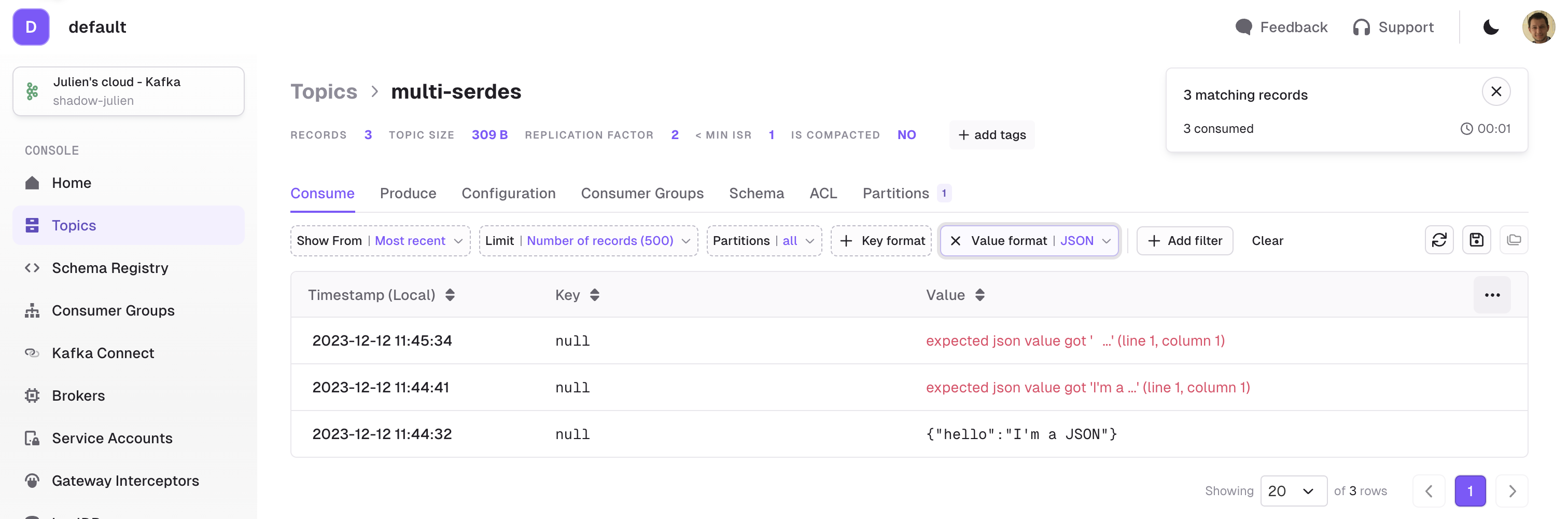Click the Gateway Interceptors icon

[x=32, y=481]
